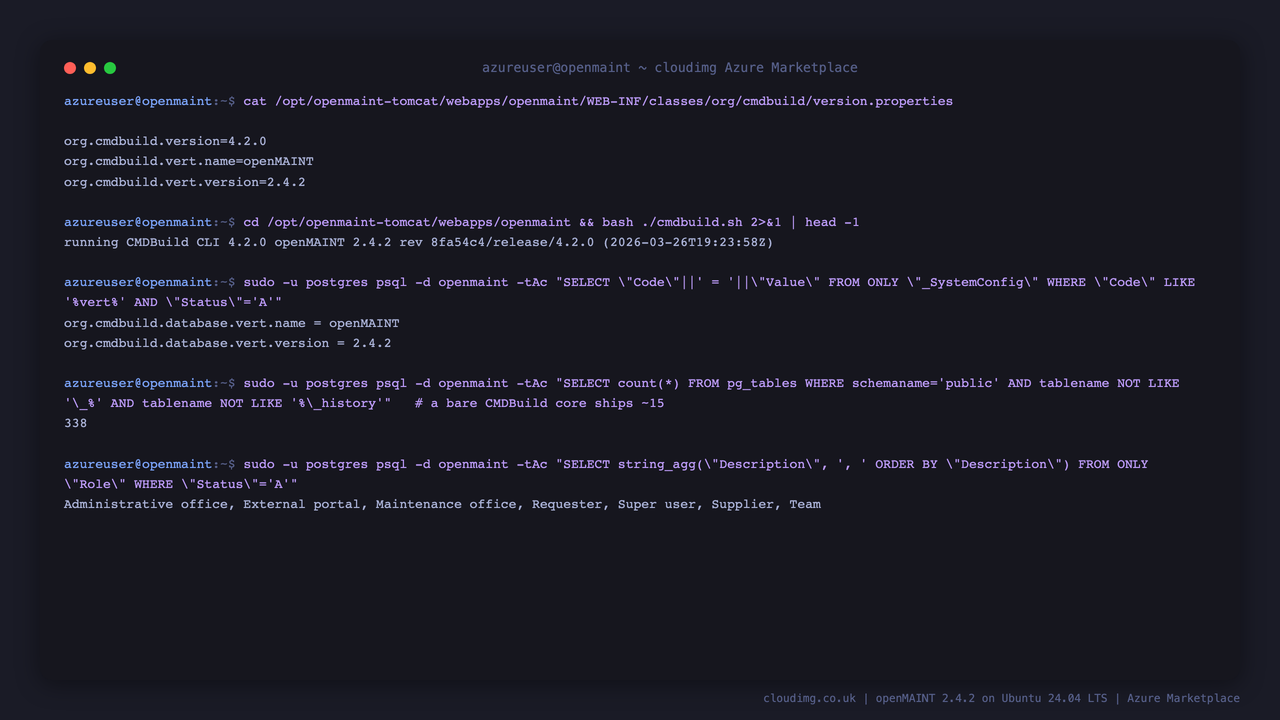The image size is (1280, 720).
Task: Click the SELECT count(*) FROM pg_tables command
Action: 622,383
